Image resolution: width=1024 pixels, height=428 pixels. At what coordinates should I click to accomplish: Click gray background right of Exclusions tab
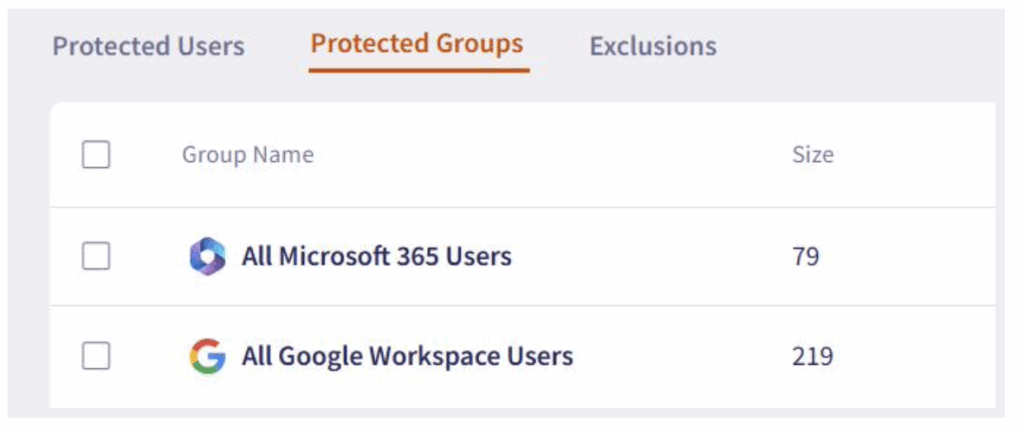click(856, 46)
